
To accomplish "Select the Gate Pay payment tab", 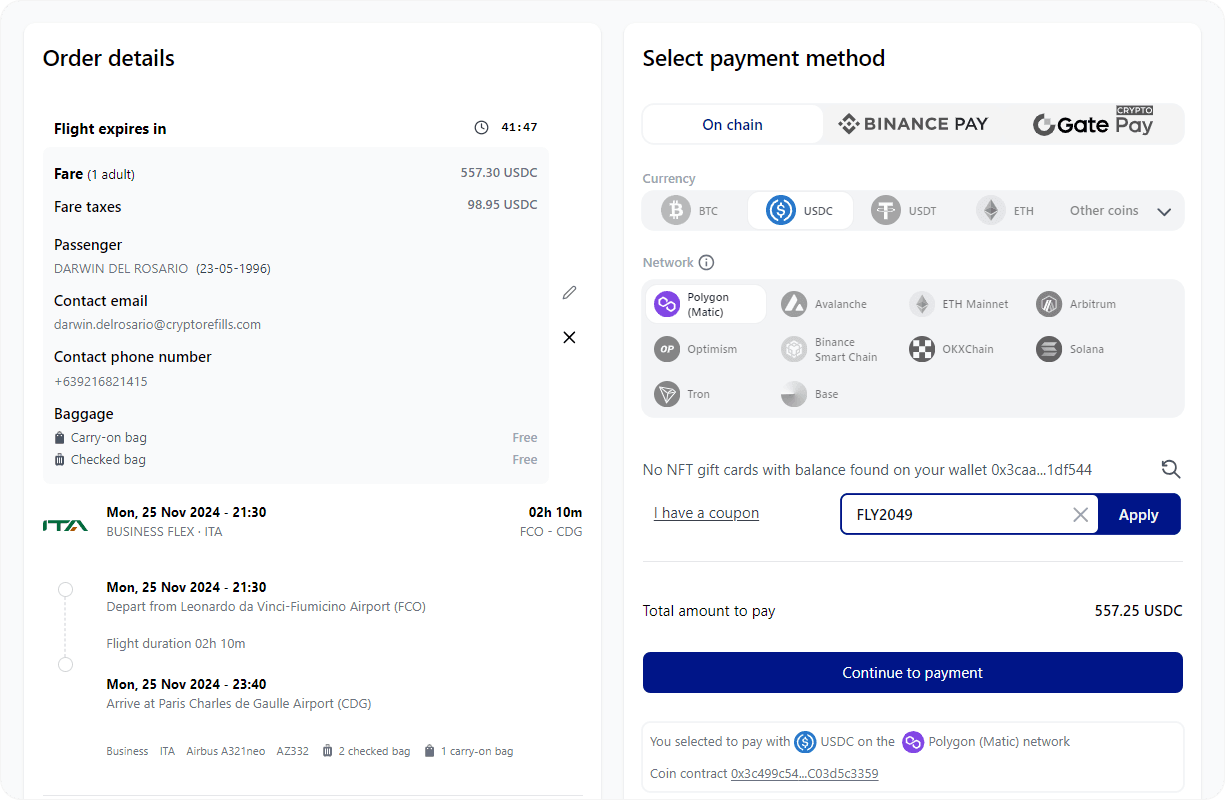I will [1093, 123].
